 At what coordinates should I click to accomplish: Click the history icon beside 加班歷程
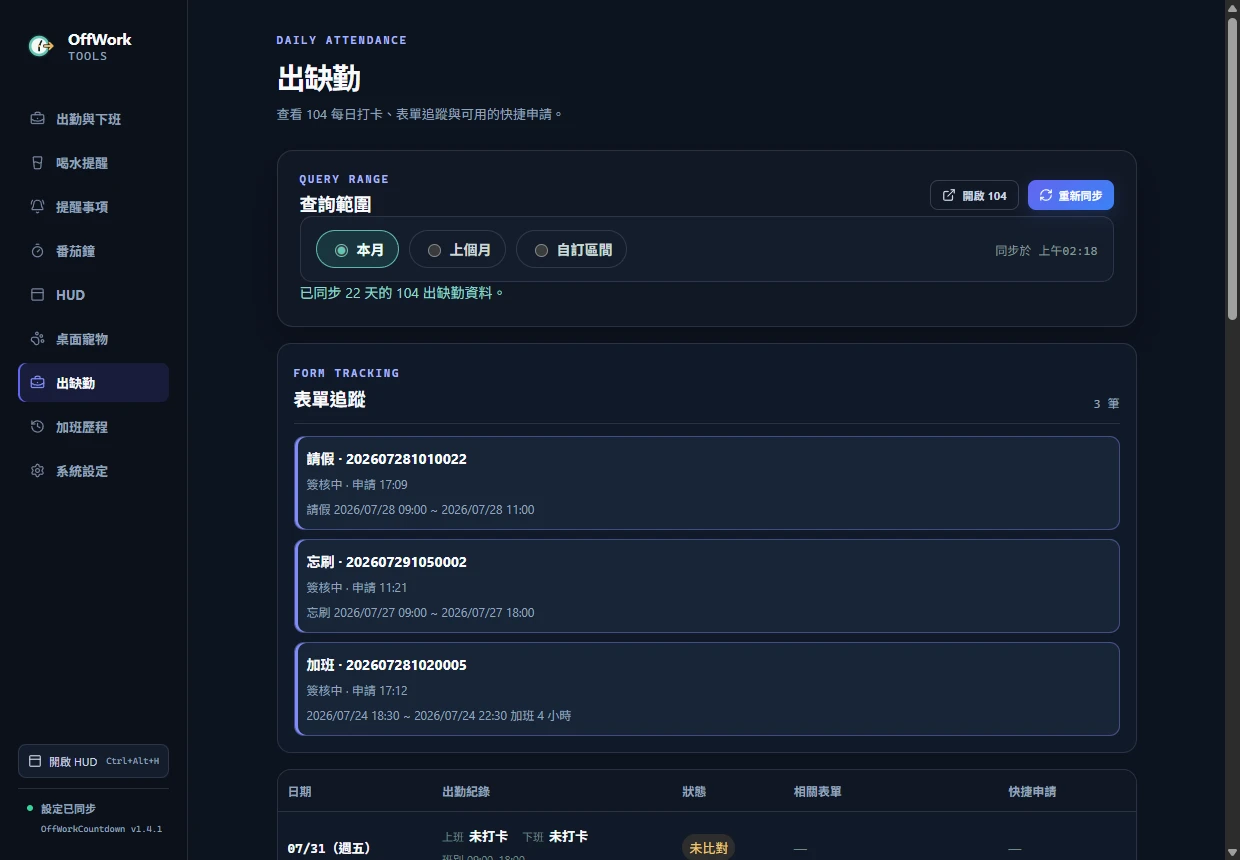pyautogui.click(x=37, y=427)
